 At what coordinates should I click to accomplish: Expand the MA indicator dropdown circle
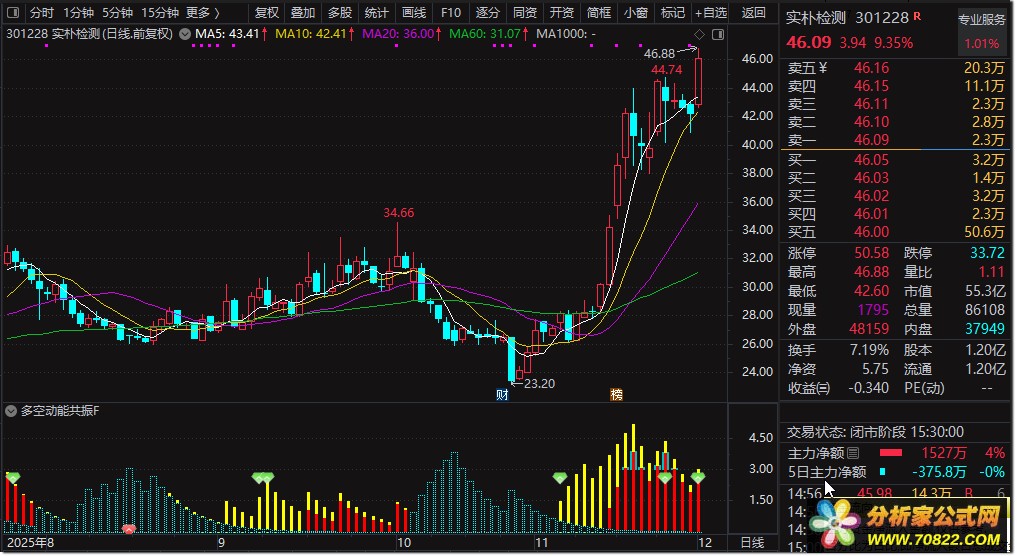185,34
